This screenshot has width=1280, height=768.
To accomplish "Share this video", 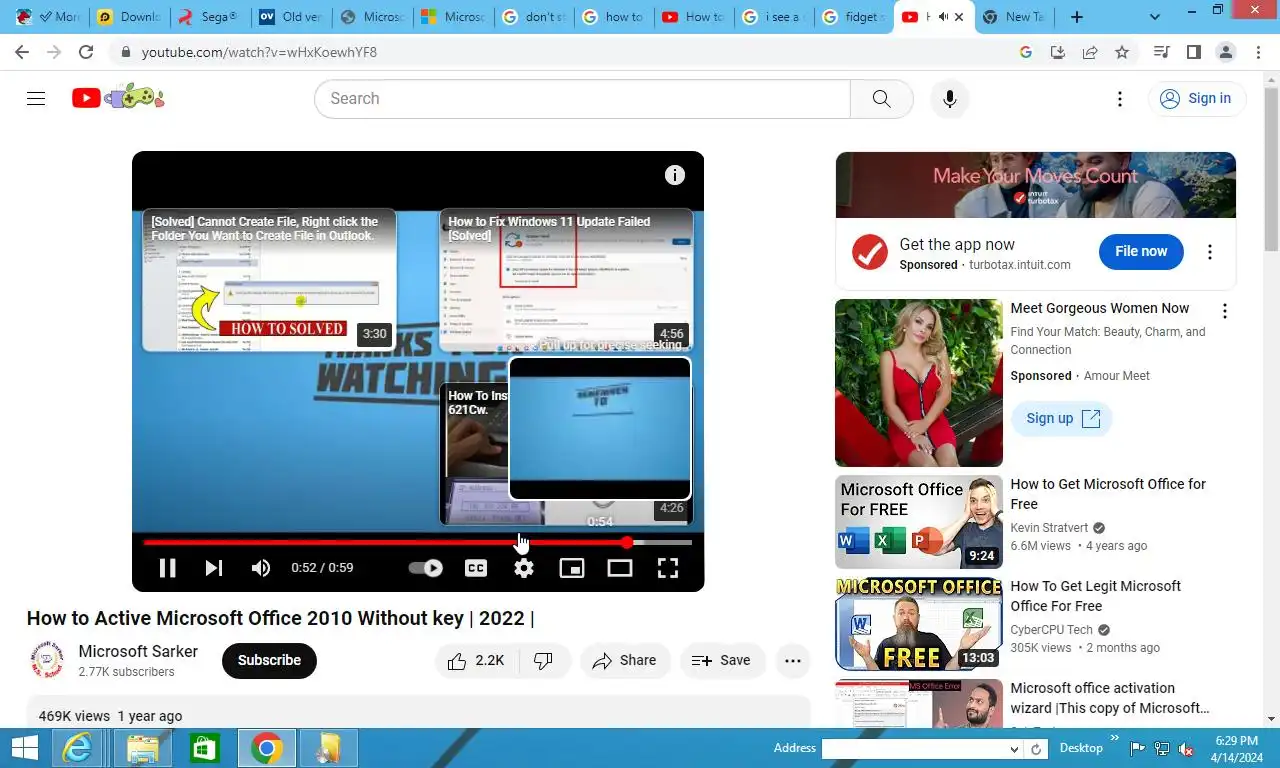I will point(625,660).
